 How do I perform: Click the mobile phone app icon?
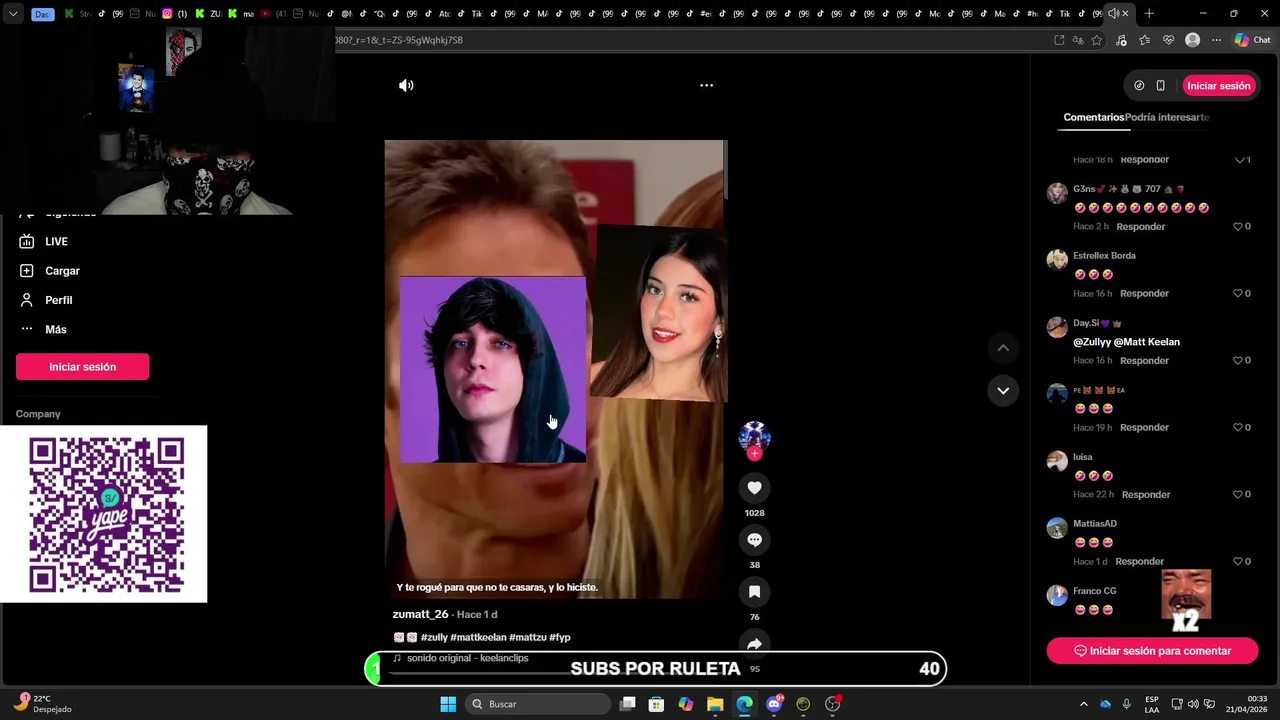pos(1160,86)
